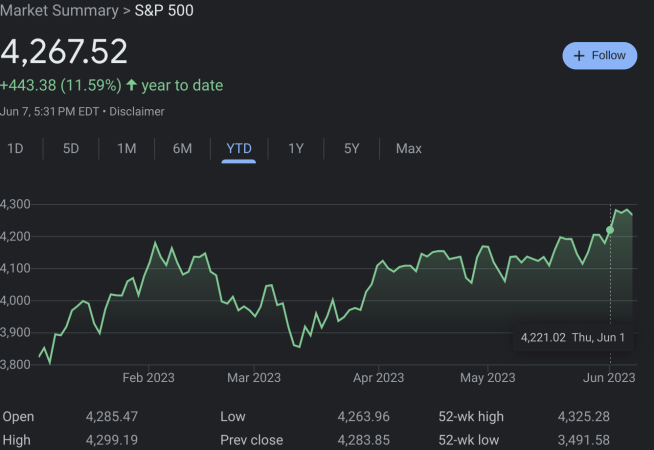The image size is (654, 450).
Task: Click the S&P 500 breadcrumb title
Action: click(164, 10)
